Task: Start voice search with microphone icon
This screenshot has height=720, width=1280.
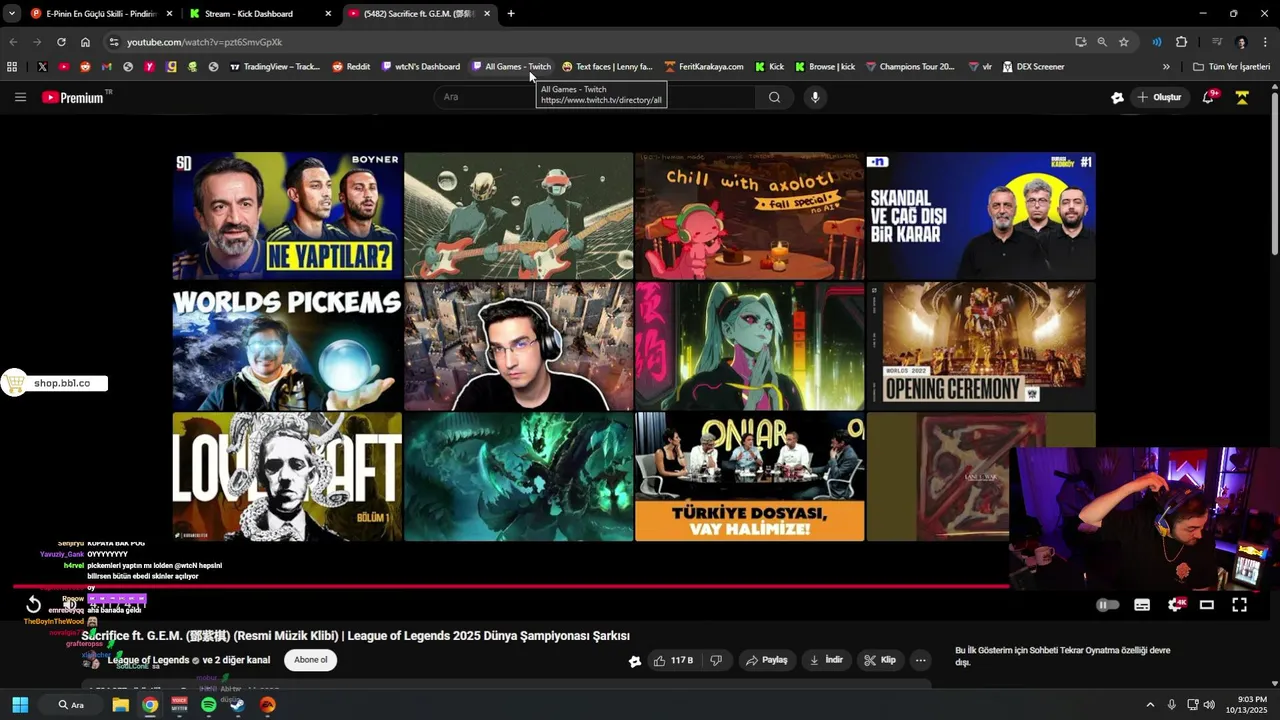Action: pyautogui.click(x=815, y=97)
